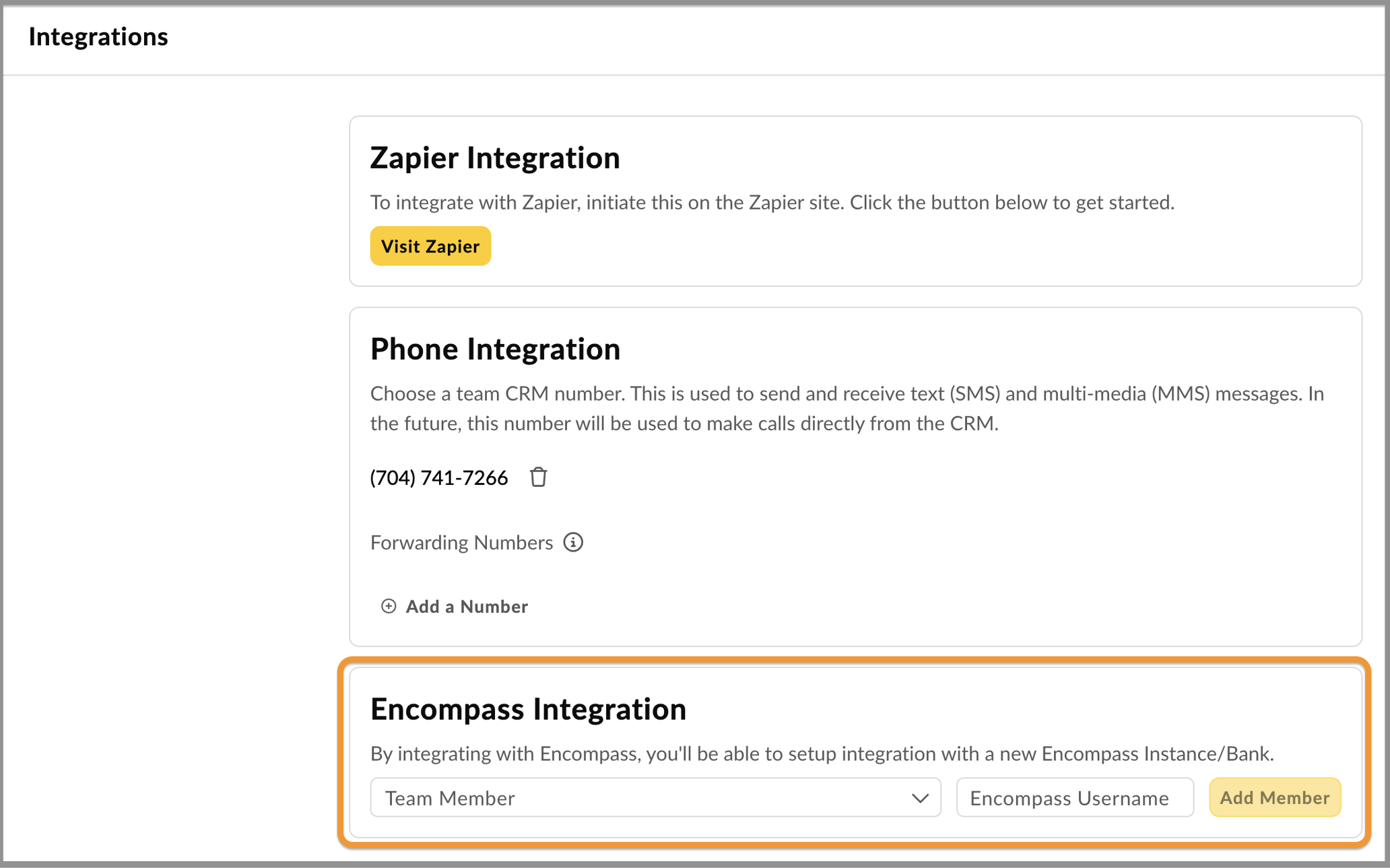Select the Add a Number link

coord(466,606)
